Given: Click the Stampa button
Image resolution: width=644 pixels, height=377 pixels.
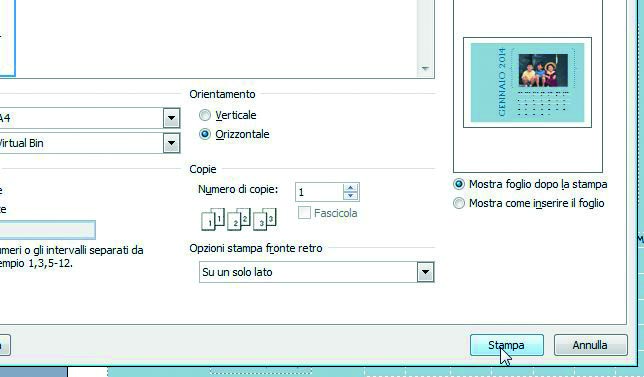Looking at the screenshot, I should point(506,345).
